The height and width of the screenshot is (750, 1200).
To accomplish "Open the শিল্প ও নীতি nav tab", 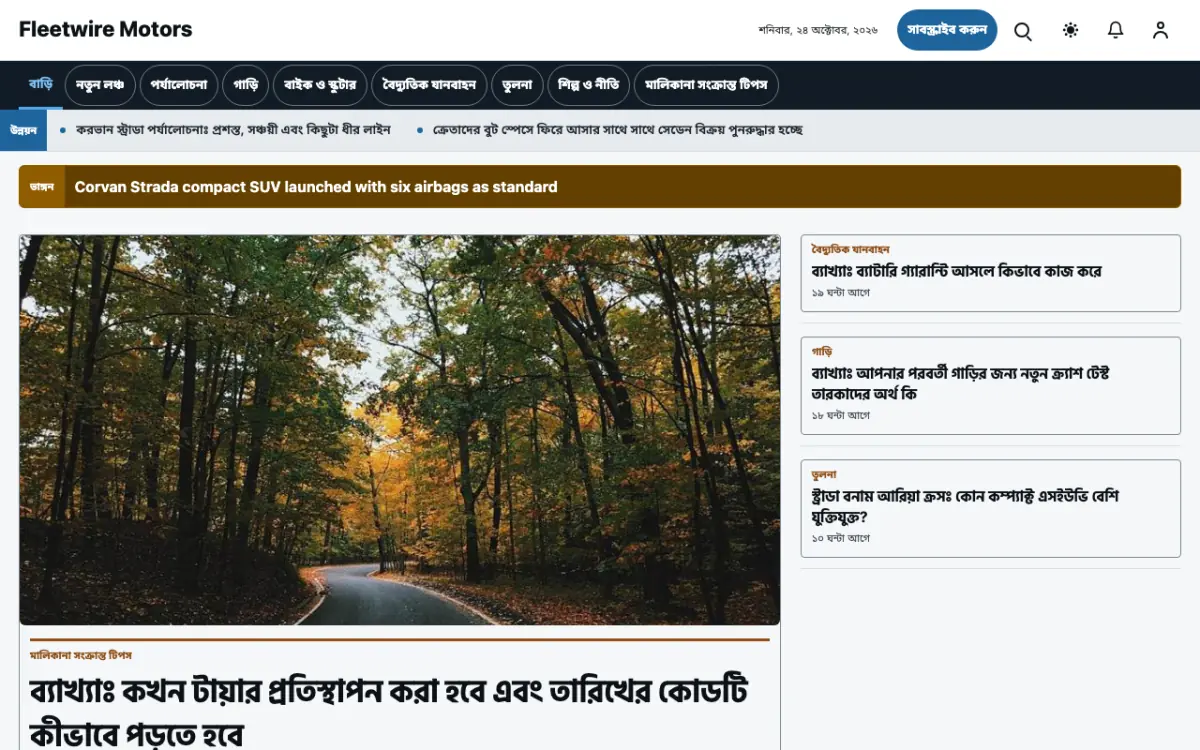I will click(589, 85).
